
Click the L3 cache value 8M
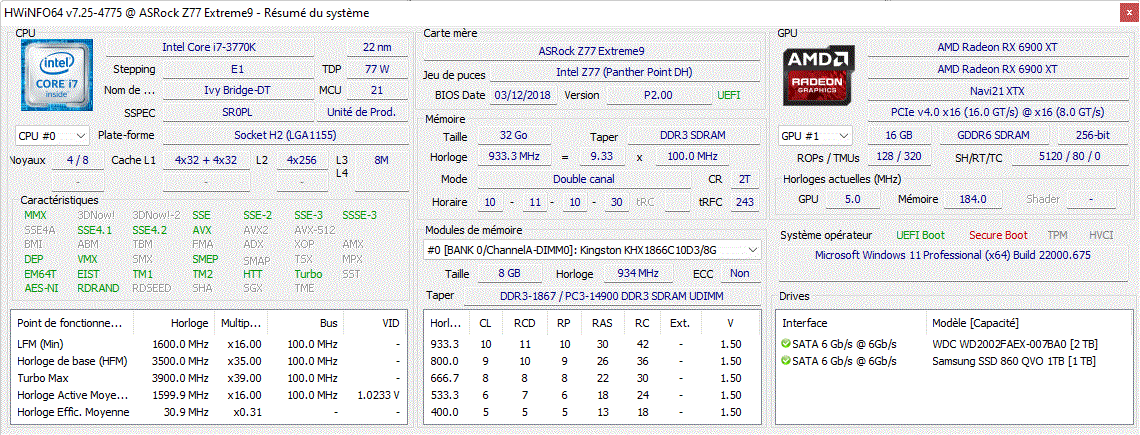[382, 160]
